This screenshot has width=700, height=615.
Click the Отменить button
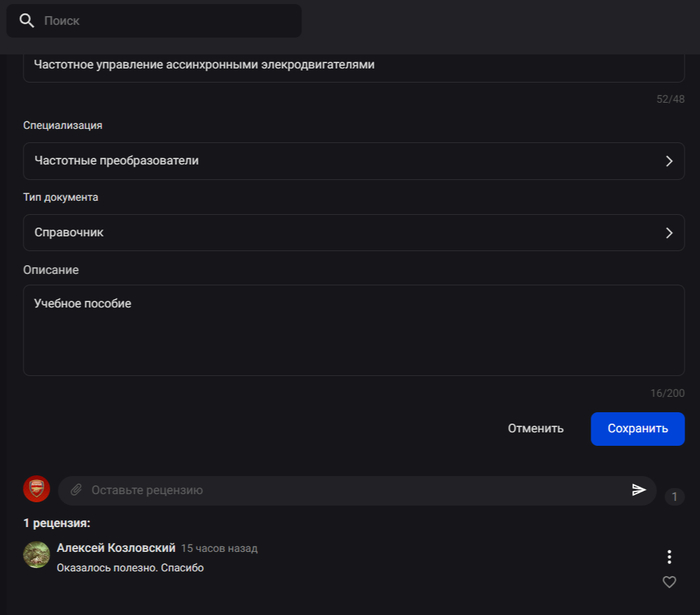click(535, 428)
